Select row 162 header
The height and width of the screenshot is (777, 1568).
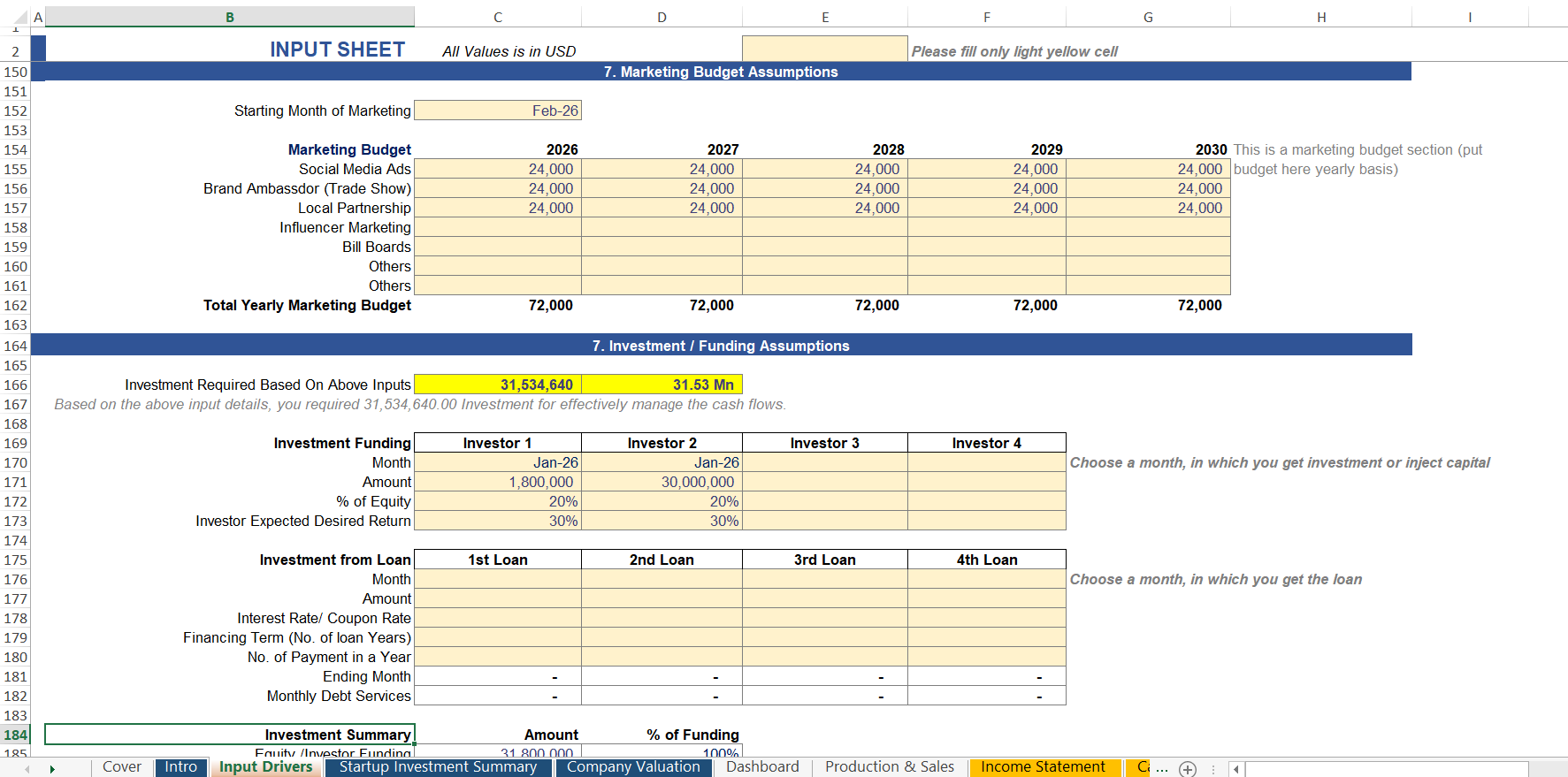coord(16,305)
